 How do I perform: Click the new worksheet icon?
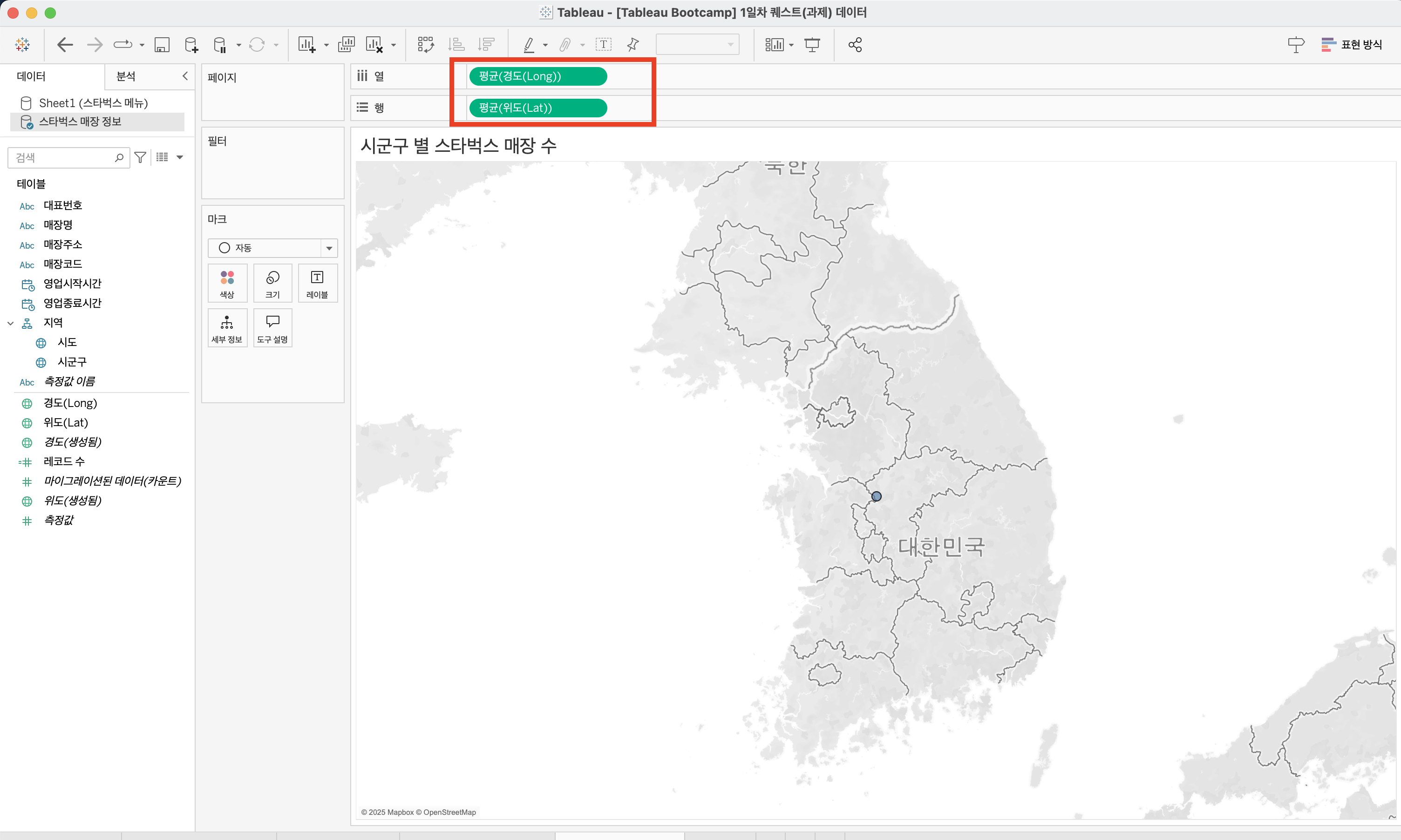pos(306,45)
